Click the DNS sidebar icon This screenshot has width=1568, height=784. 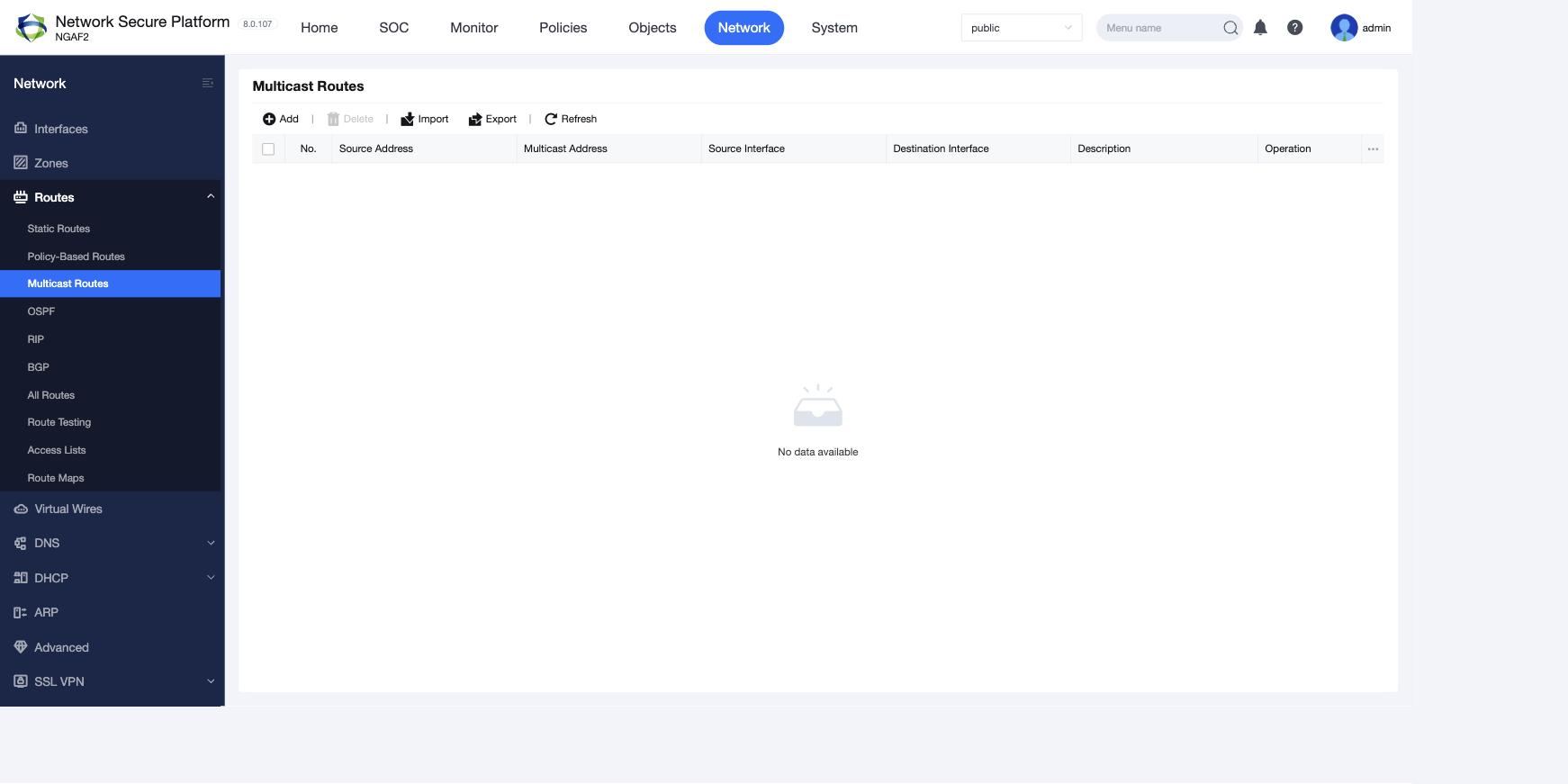coord(21,543)
